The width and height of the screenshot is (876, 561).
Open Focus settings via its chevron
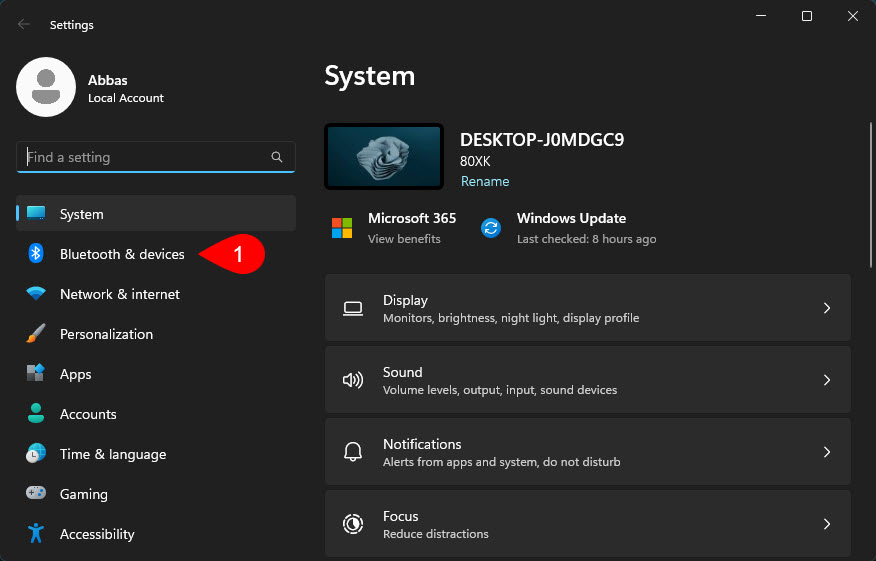click(x=827, y=524)
